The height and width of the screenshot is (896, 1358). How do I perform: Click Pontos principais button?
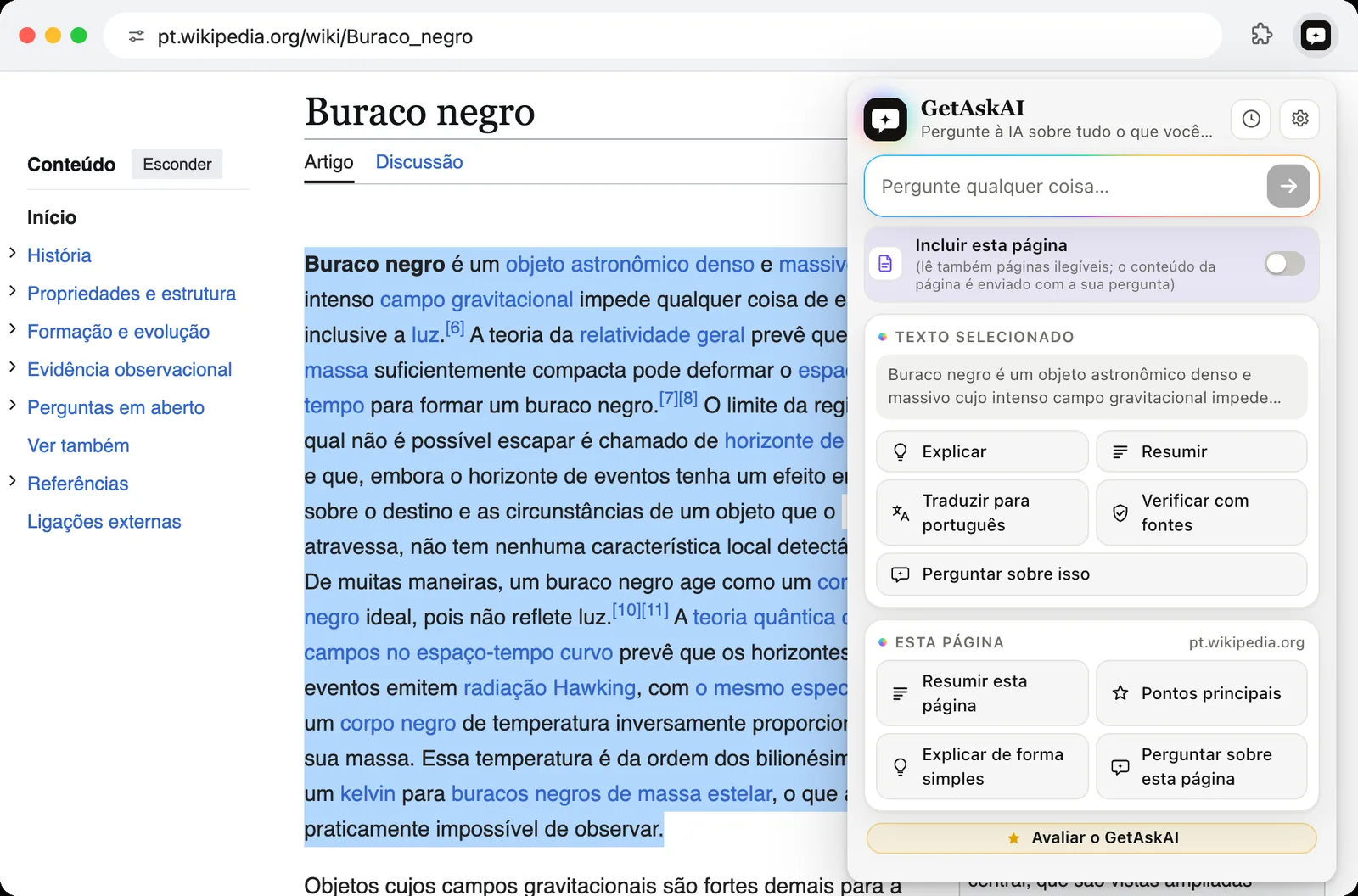point(1201,693)
